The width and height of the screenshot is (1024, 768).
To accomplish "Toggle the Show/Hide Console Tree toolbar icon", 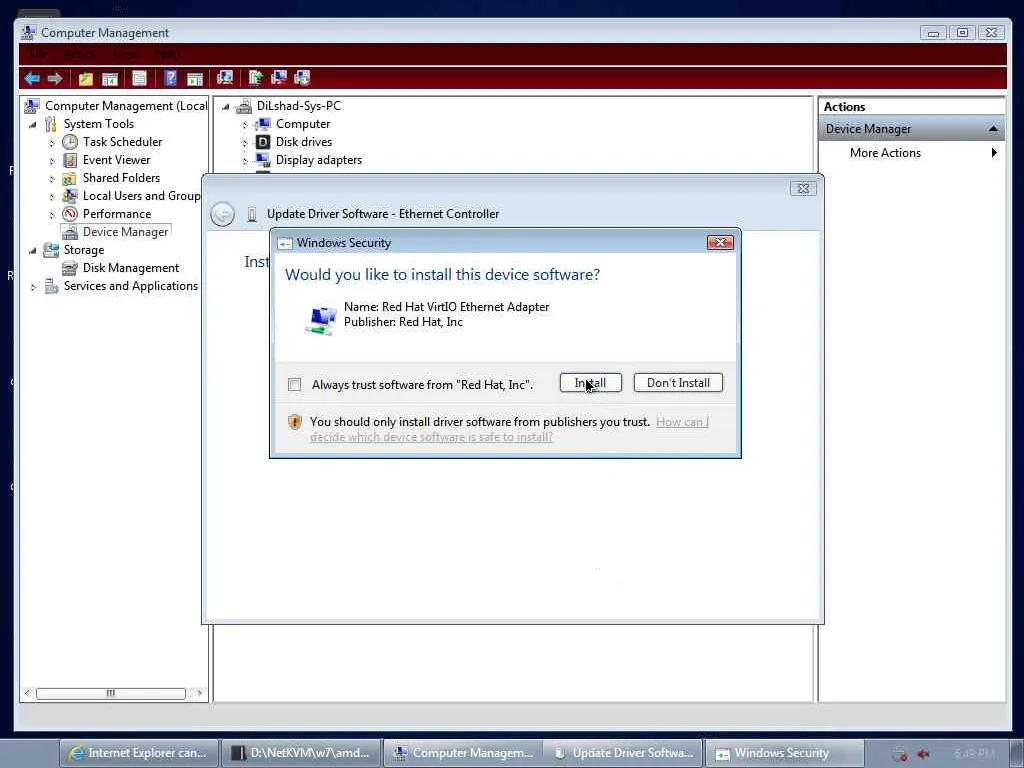I will coord(110,79).
